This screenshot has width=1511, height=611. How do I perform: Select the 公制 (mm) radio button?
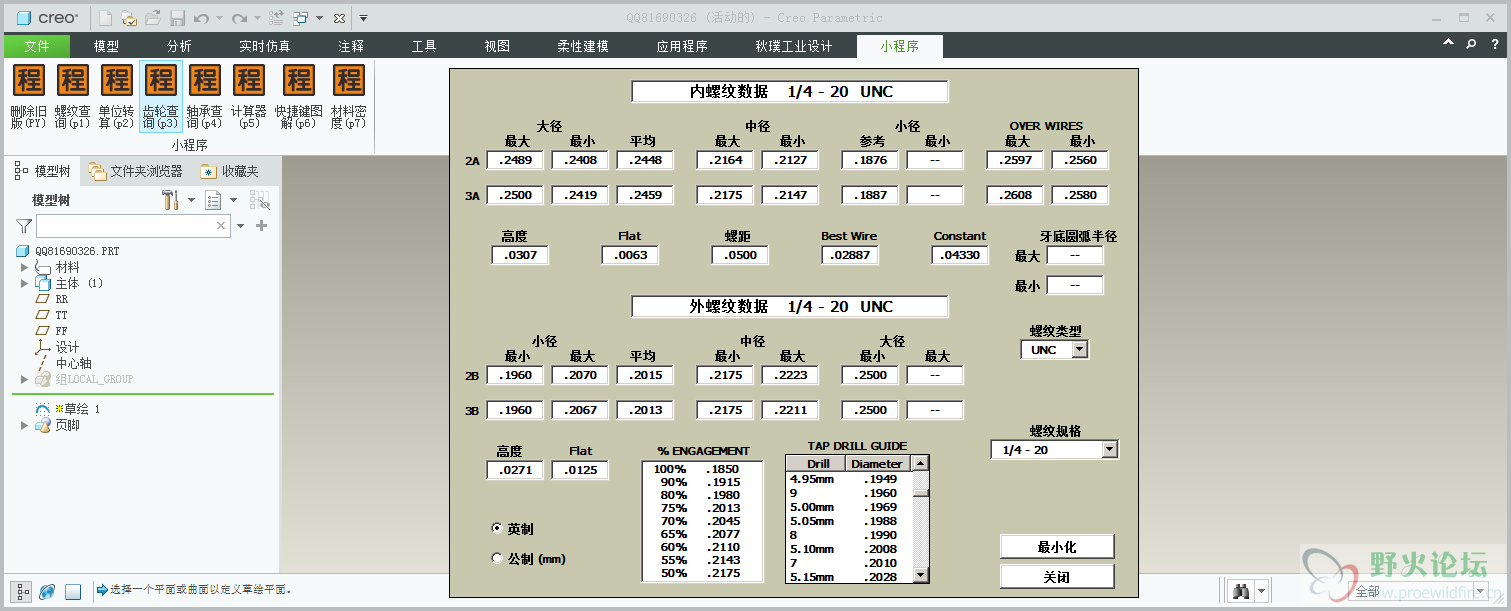click(x=497, y=559)
